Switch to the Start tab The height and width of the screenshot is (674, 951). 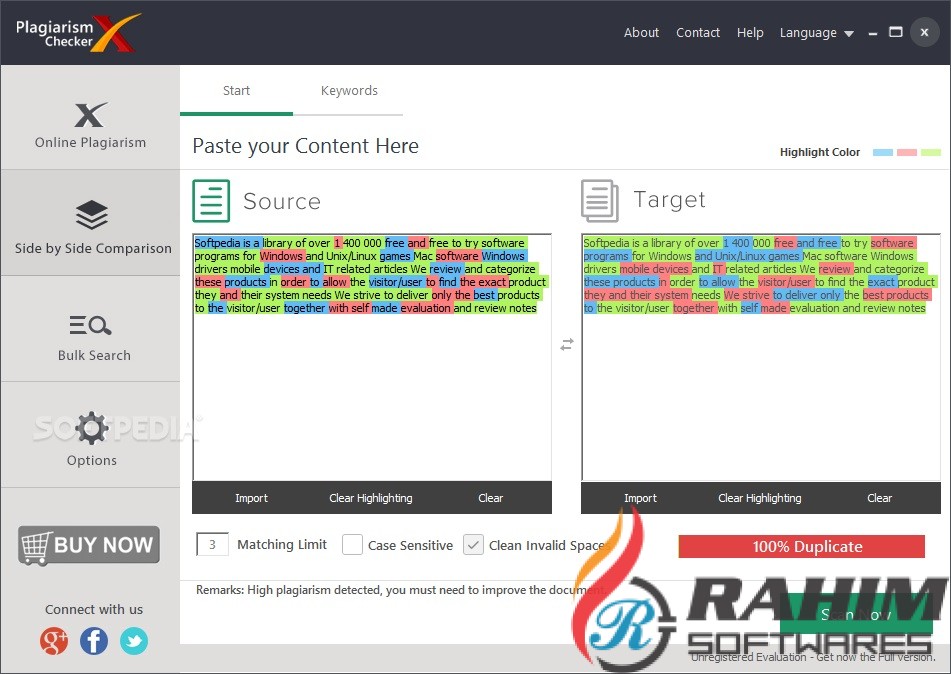pos(236,90)
